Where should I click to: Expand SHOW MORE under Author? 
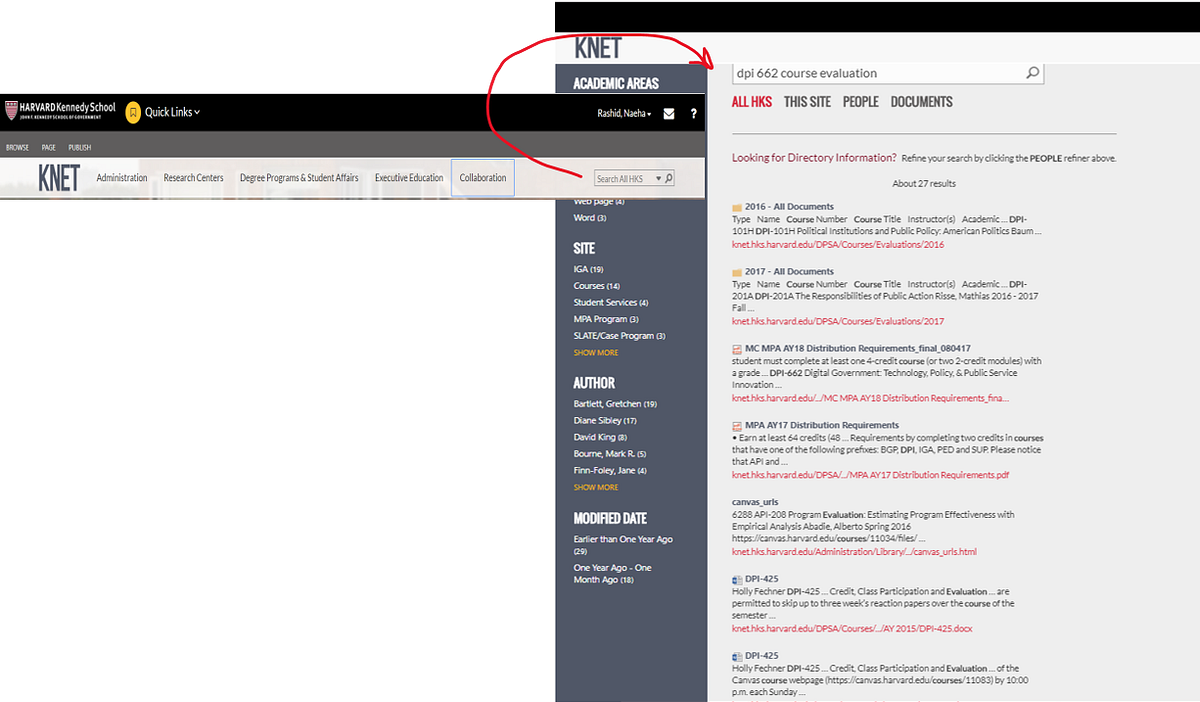click(x=596, y=488)
